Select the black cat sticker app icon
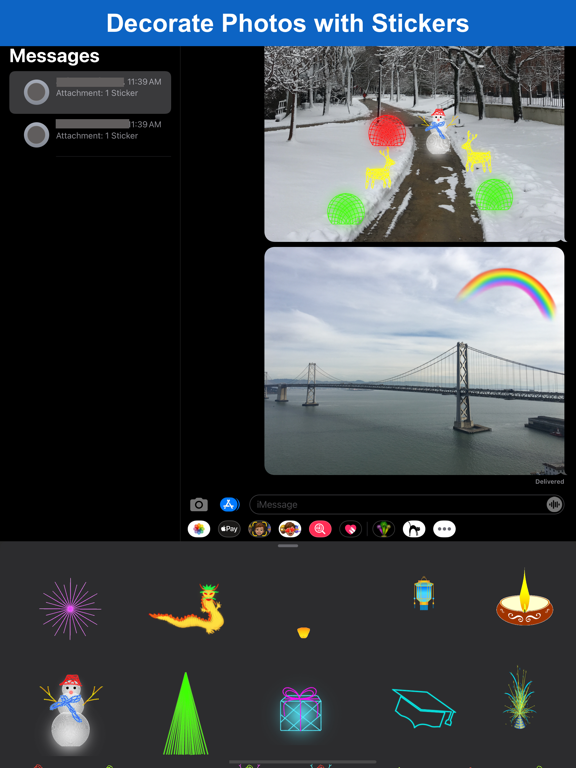 coord(414,529)
